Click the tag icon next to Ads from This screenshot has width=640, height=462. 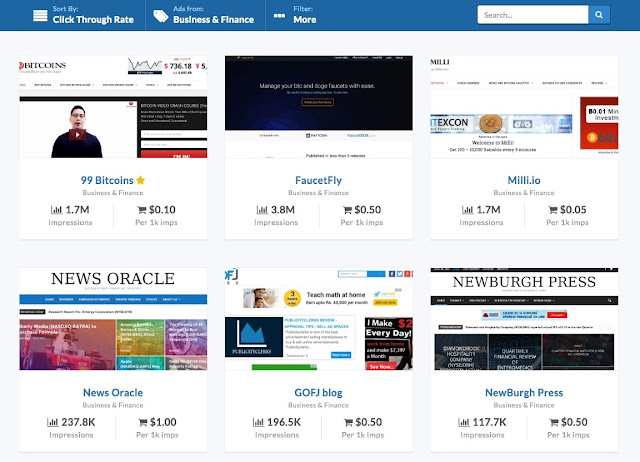coord(160,16)
